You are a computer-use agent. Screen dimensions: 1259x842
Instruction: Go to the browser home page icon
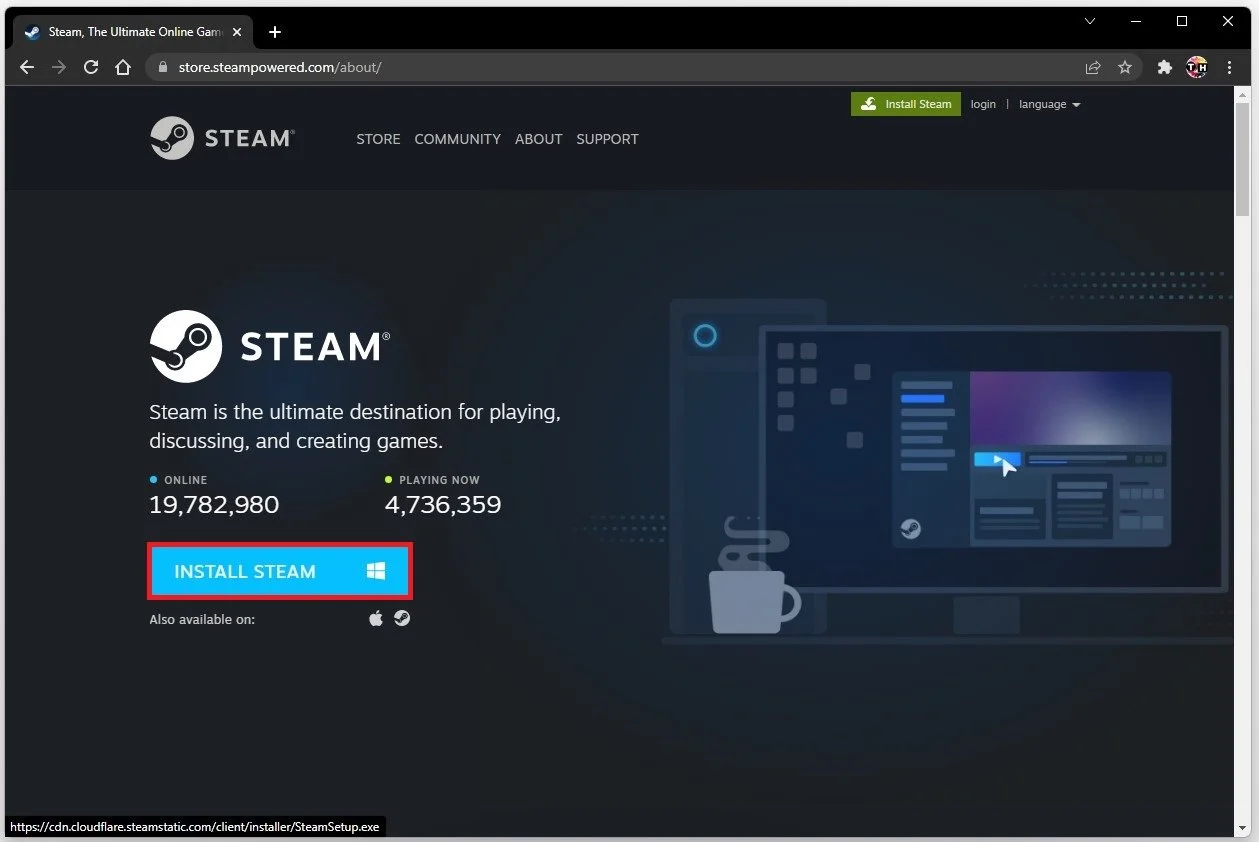[123, 67]
